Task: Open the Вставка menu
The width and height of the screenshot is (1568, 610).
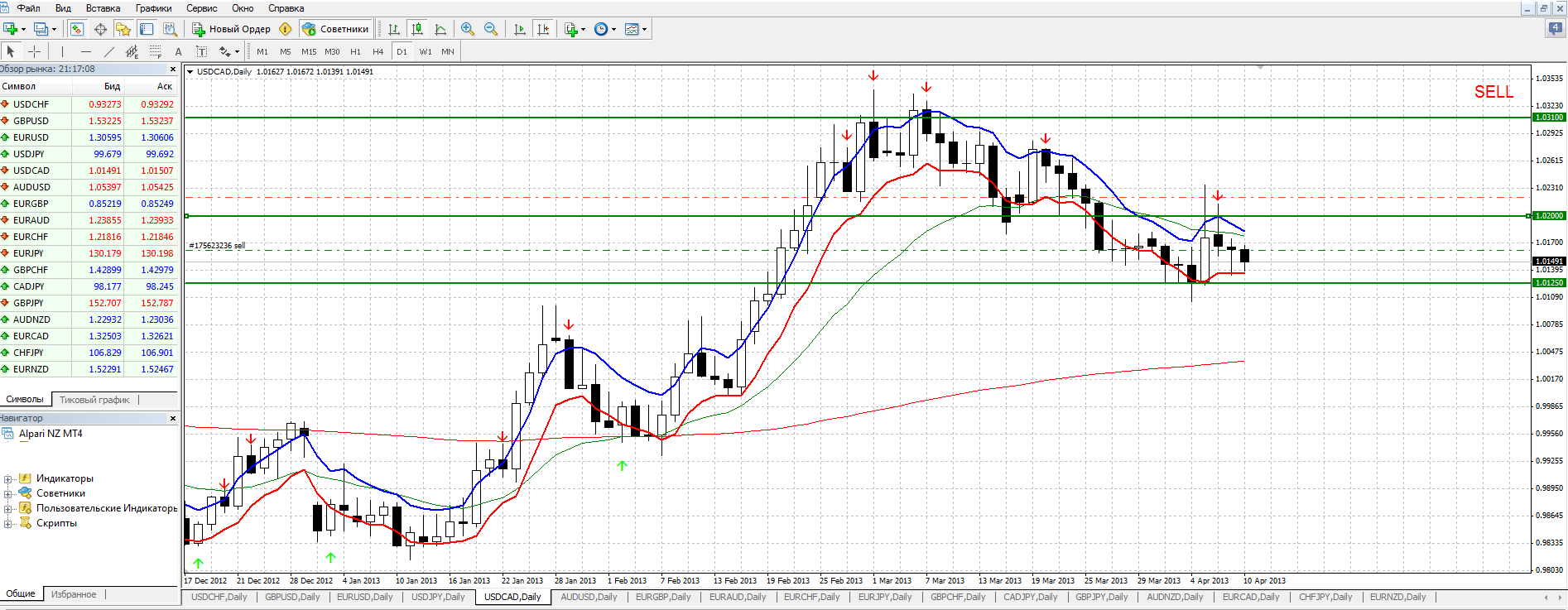Action: [103, 8]
